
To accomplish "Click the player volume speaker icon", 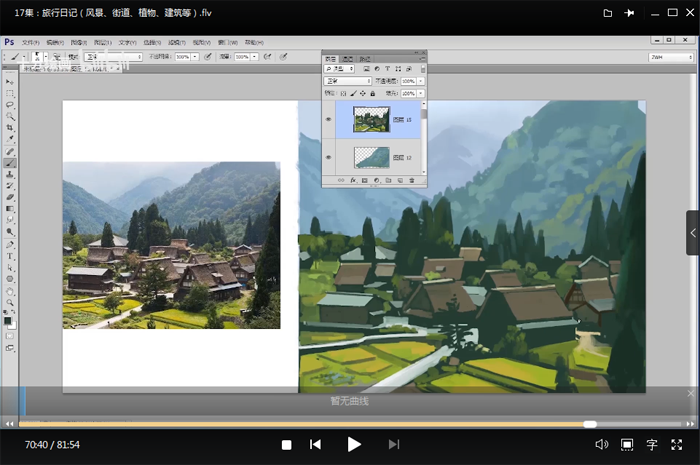I will tap(601, 444).
